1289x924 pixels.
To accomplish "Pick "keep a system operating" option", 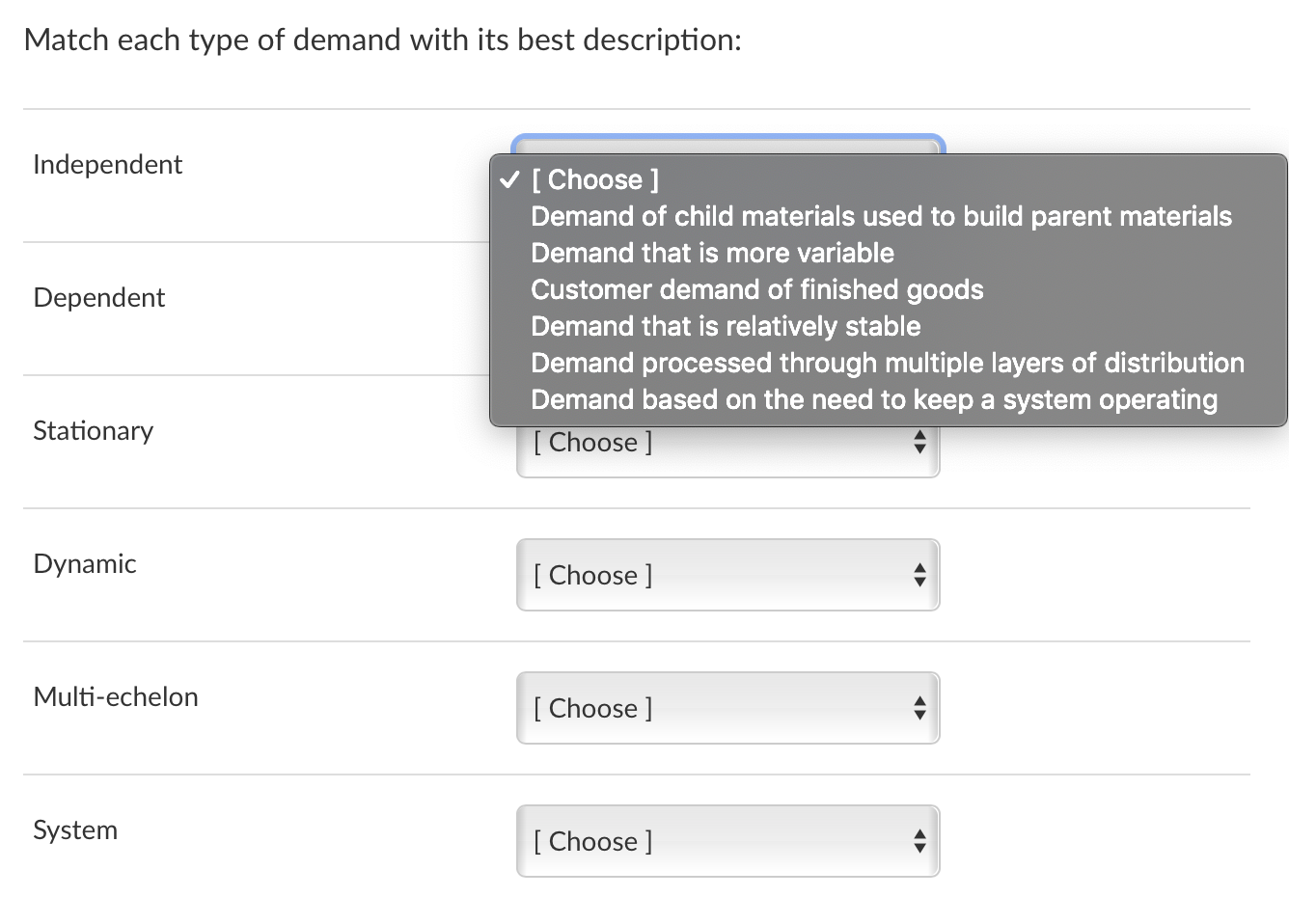I will (873, 400).
